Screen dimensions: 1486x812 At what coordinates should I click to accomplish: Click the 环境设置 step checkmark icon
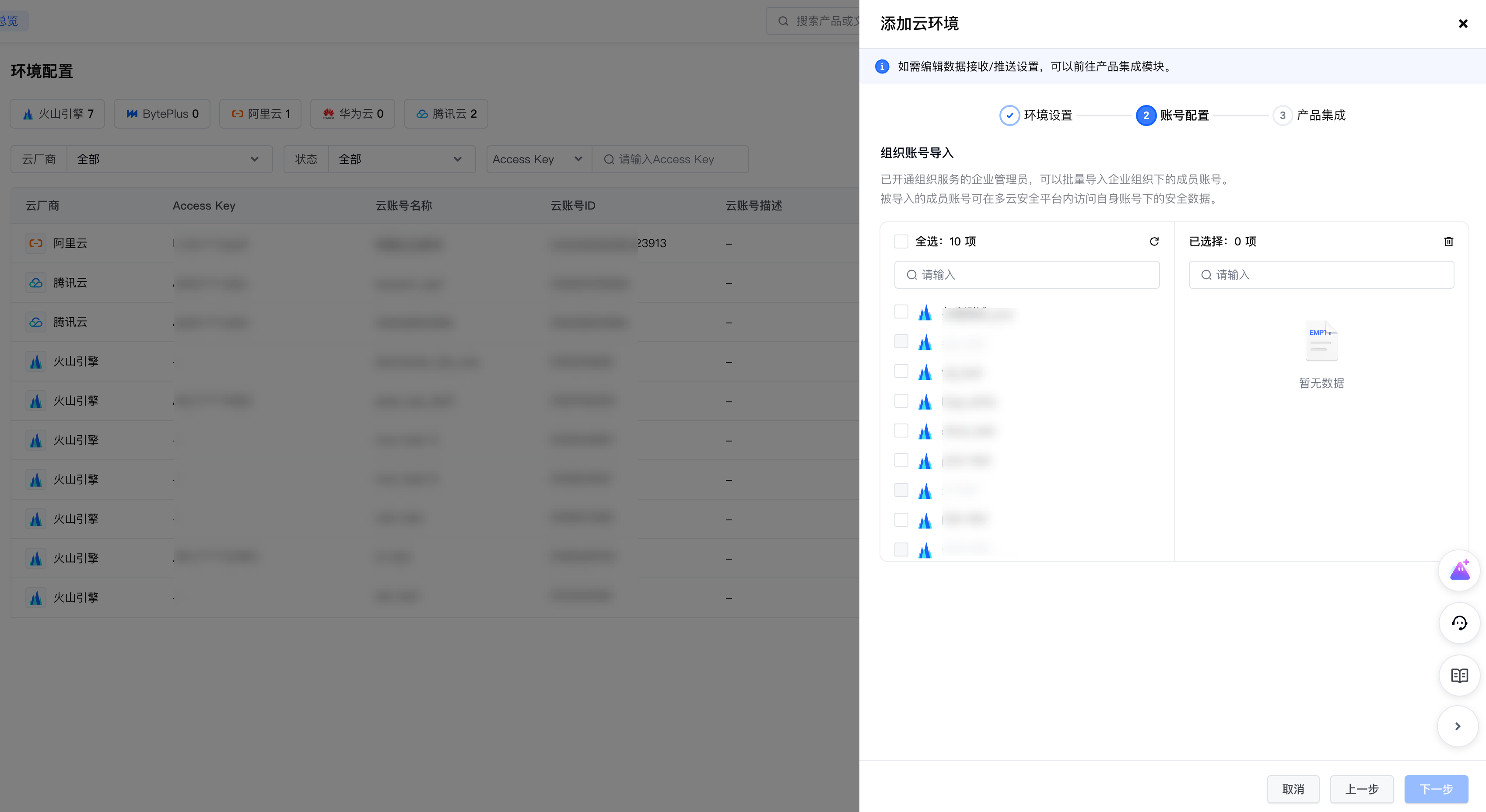coord(1009,115)
